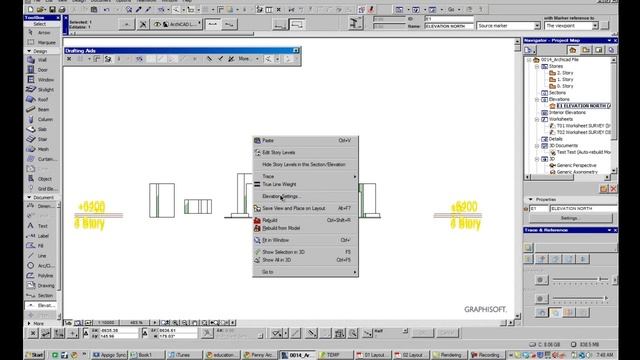Select Interior Elevations in Navigator

point(567,113)
